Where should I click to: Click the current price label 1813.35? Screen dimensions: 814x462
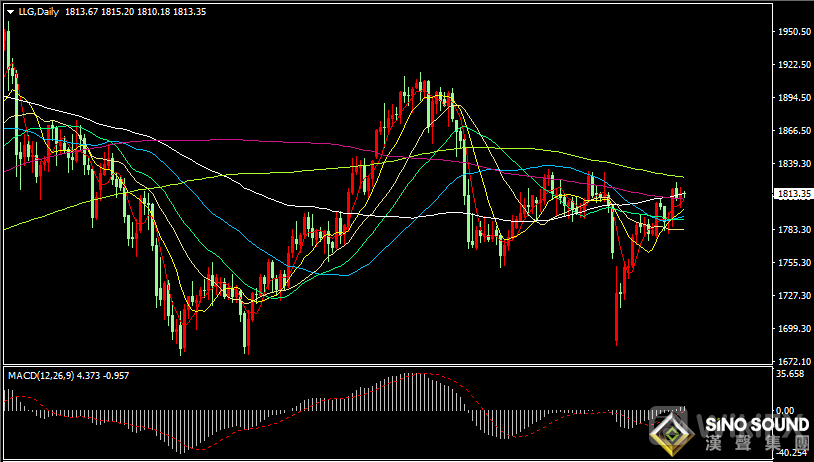click(x=792, y=194)
